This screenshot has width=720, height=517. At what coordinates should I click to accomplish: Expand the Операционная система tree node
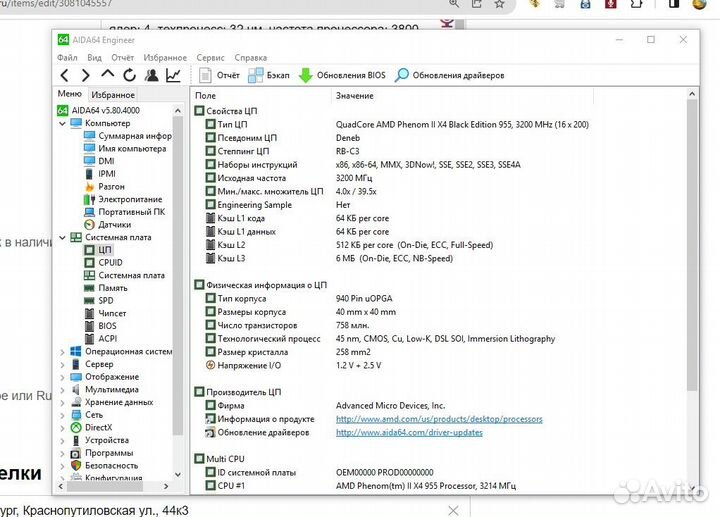coord(62,352)
